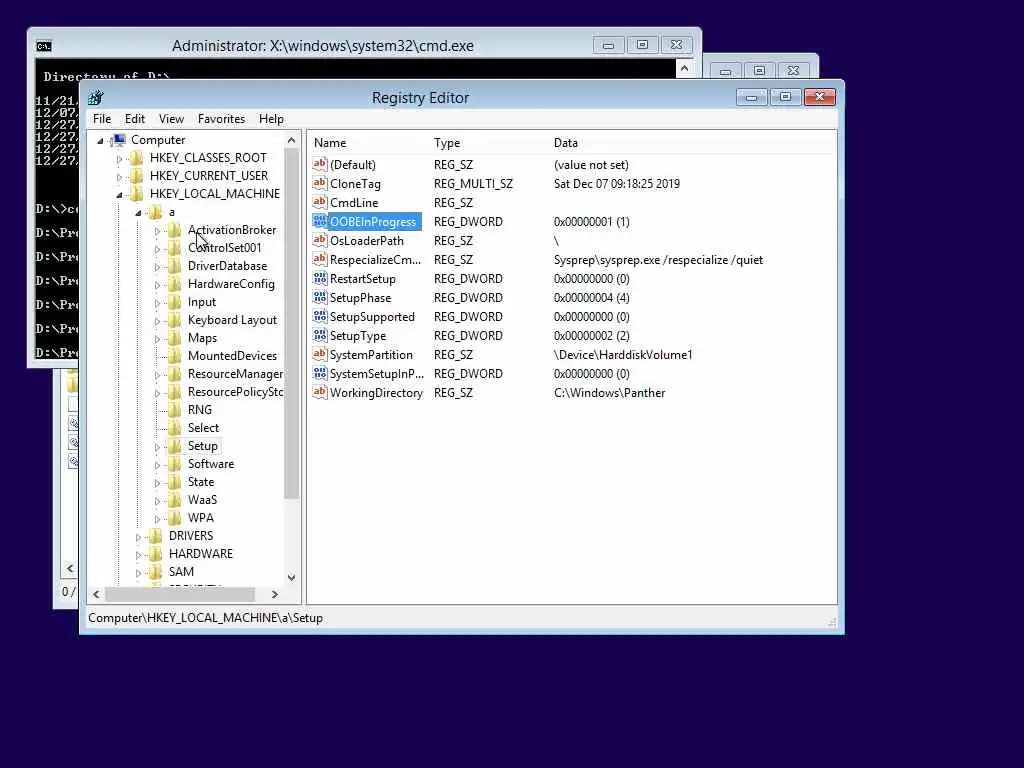Image resolution: width=1024 pixels, height=768 pixels.
Task: Click the SetupPhase DWORD icon
Action: (319, 298)
